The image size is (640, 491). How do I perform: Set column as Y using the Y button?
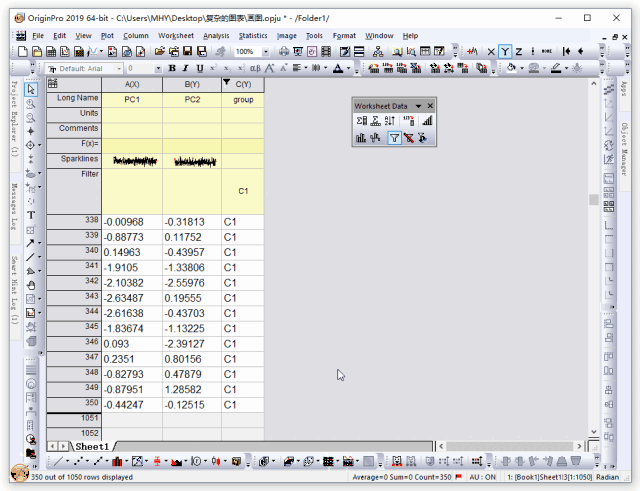click(x=505, y=51)
